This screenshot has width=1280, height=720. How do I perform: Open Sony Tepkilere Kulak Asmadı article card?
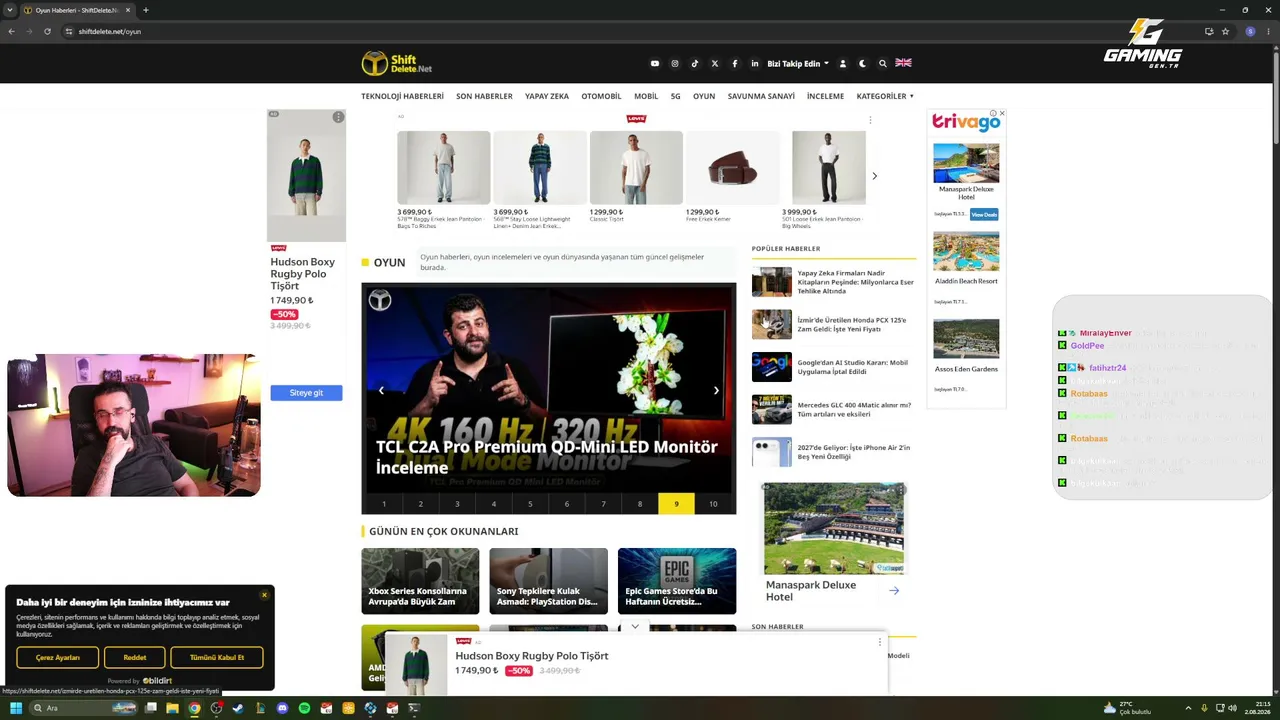(x=548, y=581)
